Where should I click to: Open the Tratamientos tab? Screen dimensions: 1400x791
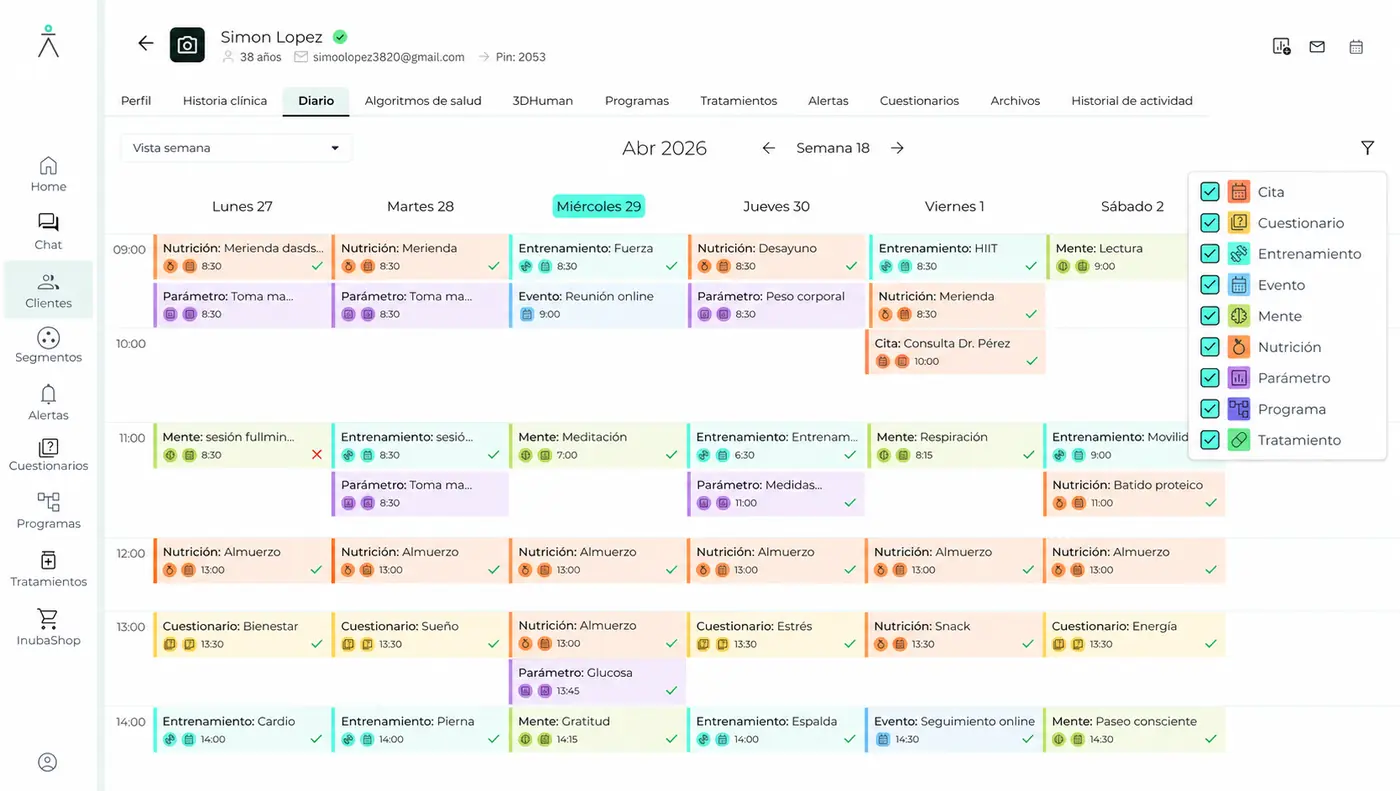739,101
